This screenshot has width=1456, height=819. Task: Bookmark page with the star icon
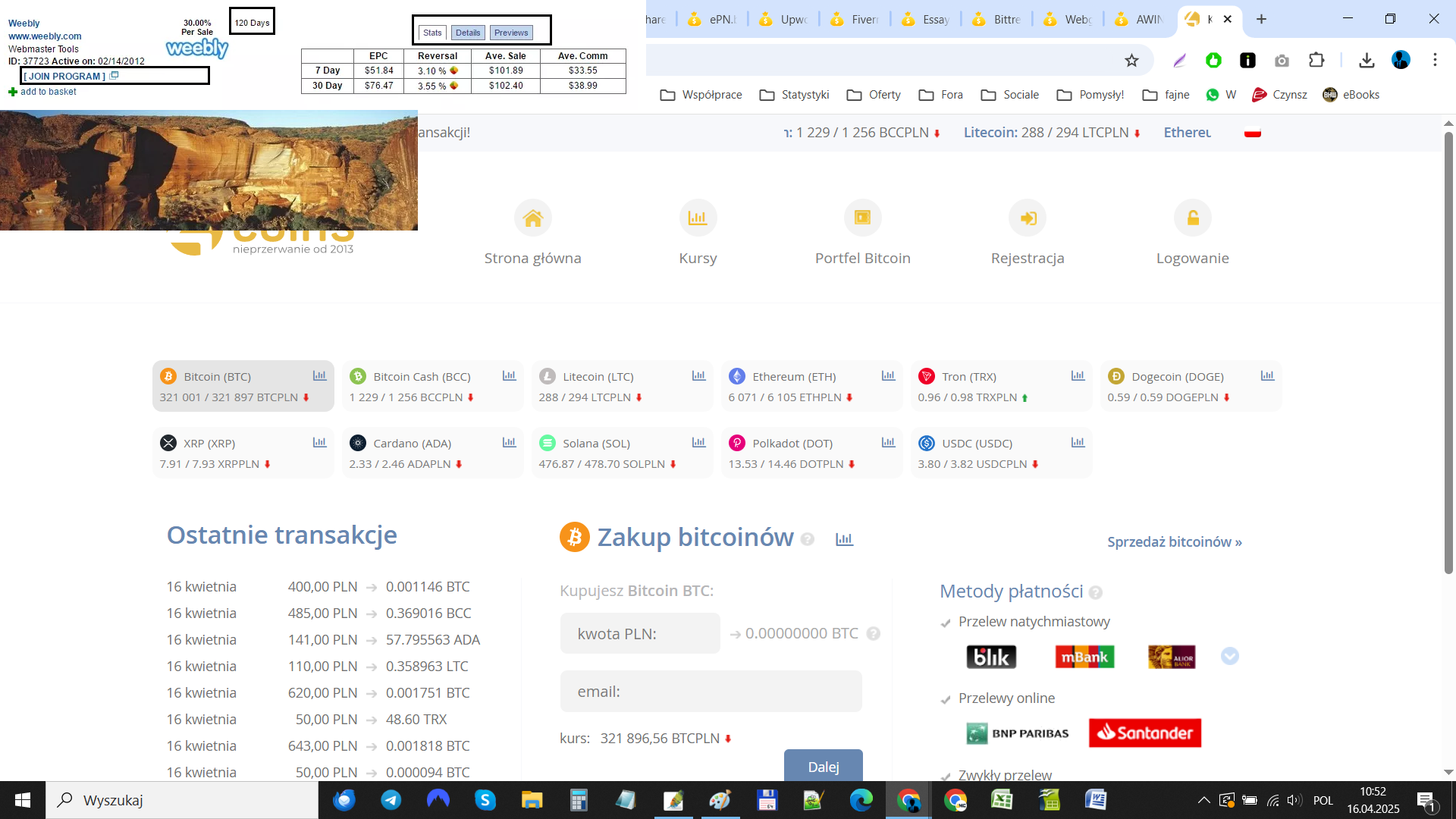coord(1131,61)
